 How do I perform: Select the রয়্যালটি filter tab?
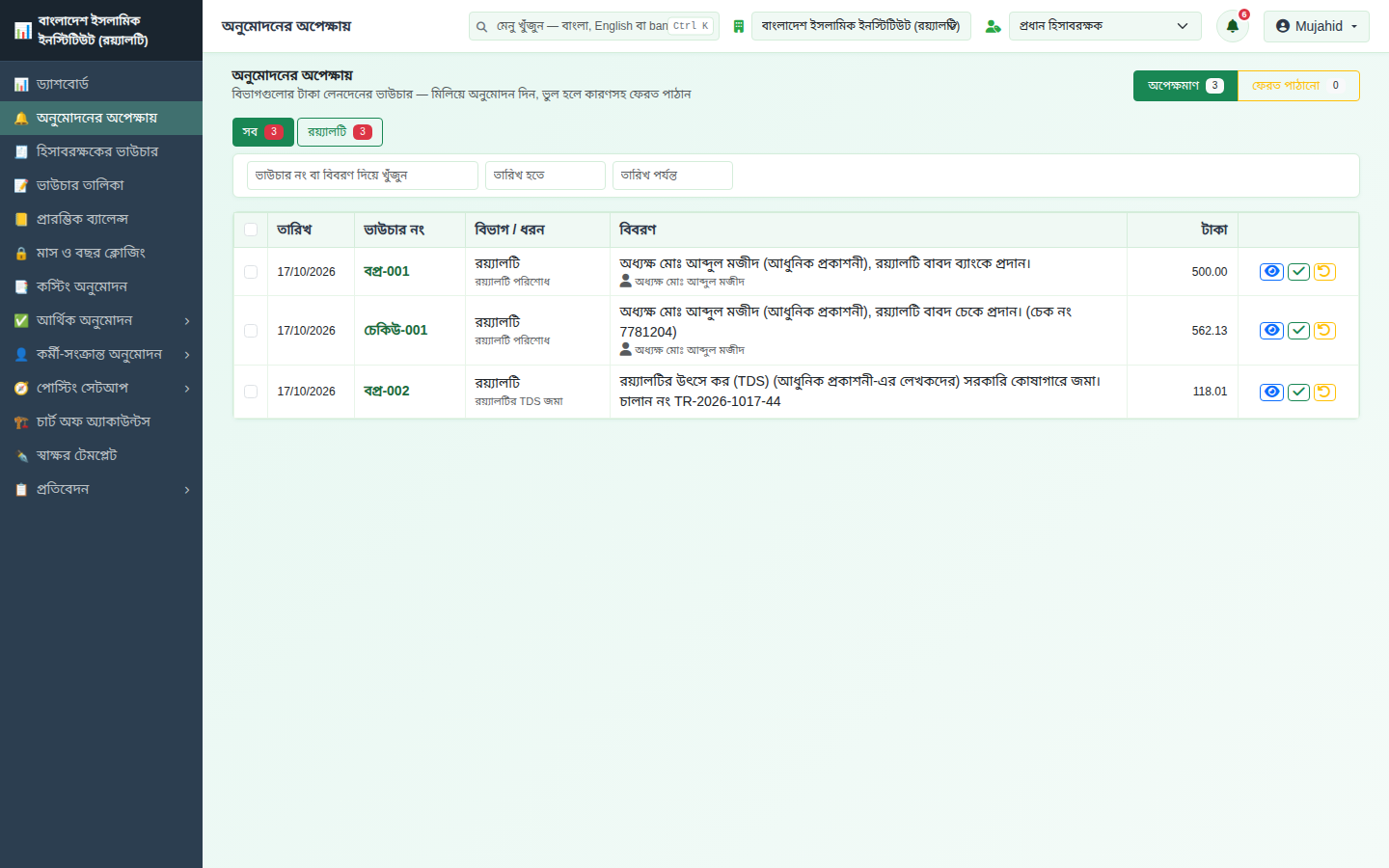pos(340,132)
